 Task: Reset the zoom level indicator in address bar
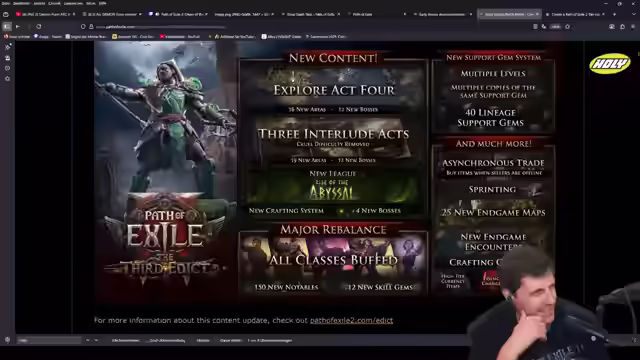556,27
